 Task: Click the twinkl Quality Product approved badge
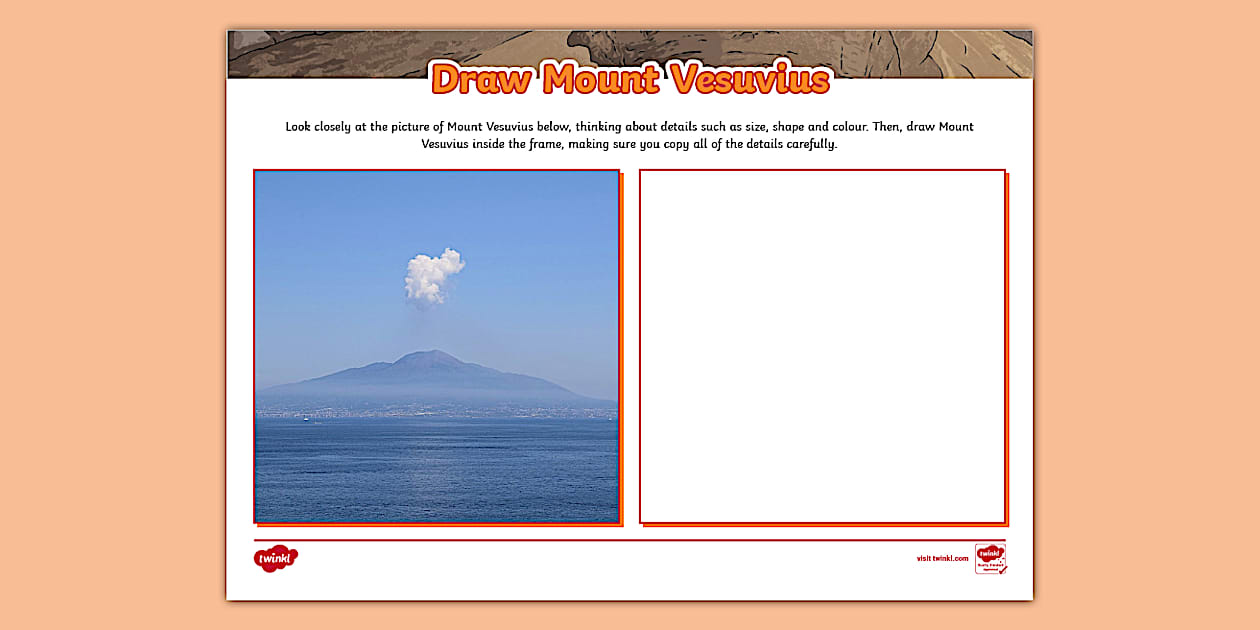pos(990,558)
